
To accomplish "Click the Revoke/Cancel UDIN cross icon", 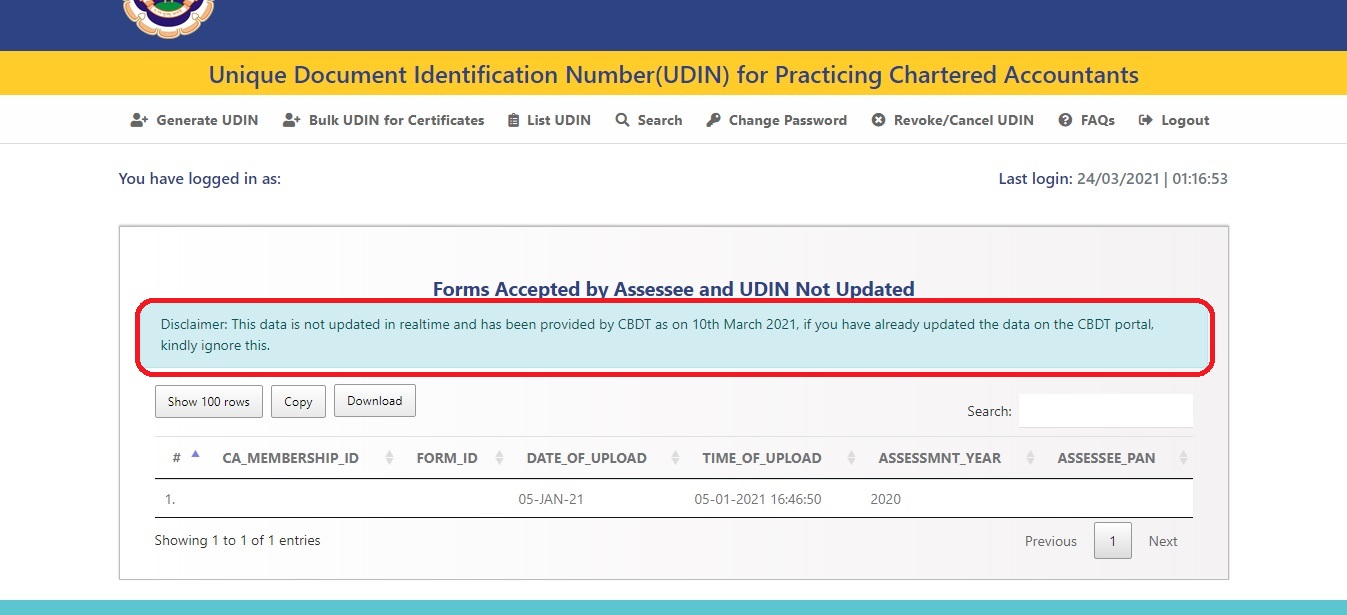I will coord(878,120).
